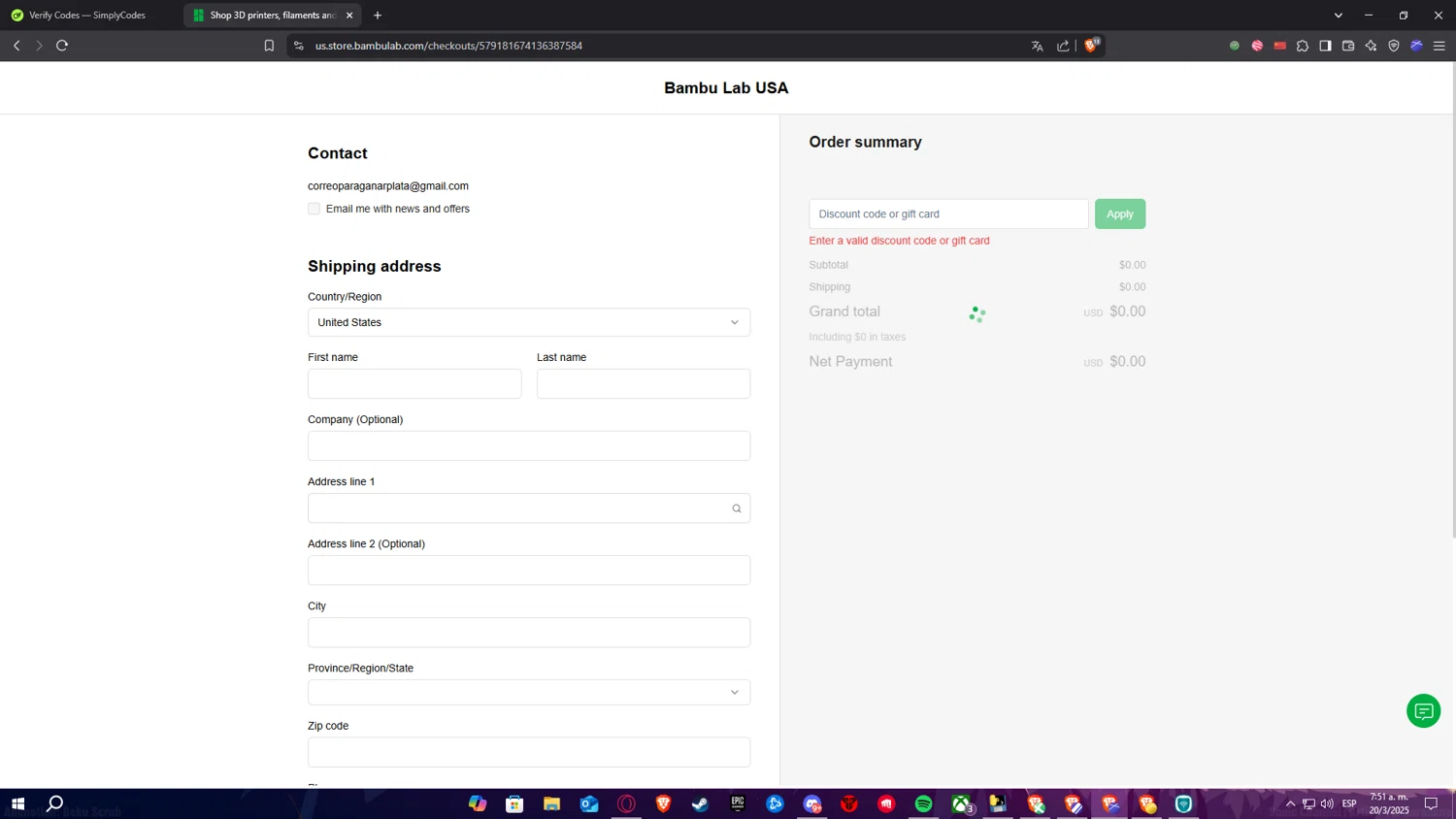Toggle the browser sidebar panel icon
This screenshot has width=1456, height=819.
coord(1325,46)
